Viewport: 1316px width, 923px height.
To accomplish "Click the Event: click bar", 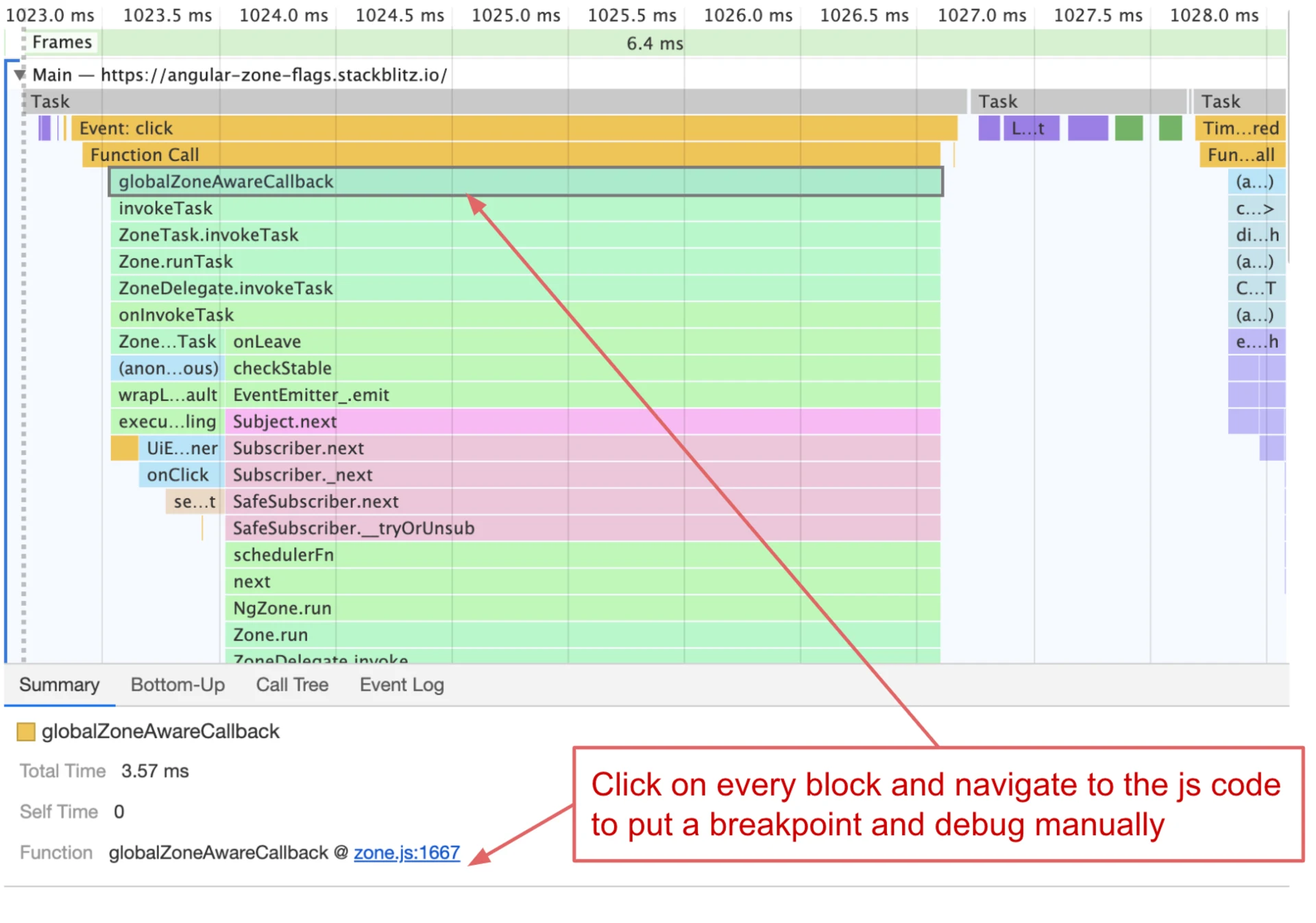I will coord(480,127).
